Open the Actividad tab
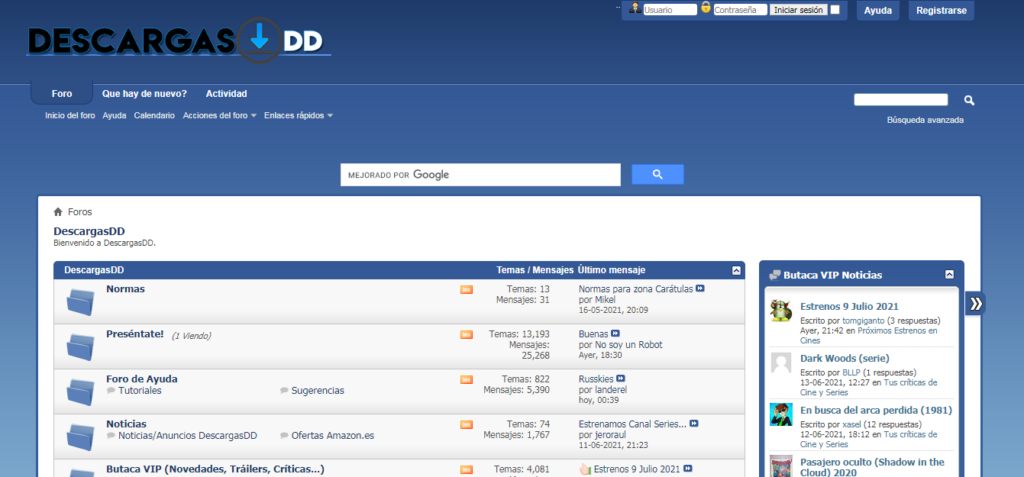This screenshot has width=1024, height=477. point(226,94)
